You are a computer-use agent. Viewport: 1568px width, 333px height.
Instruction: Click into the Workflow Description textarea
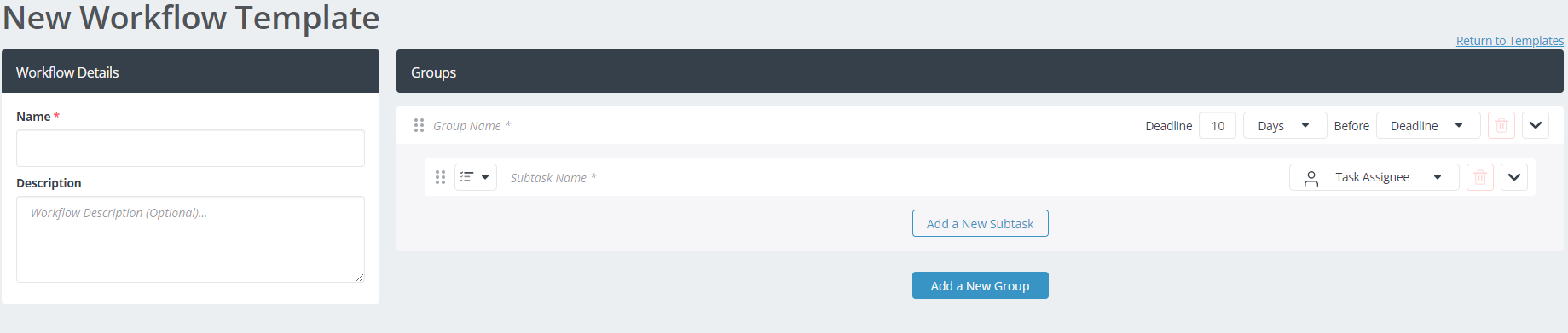(x=190, y=239)
